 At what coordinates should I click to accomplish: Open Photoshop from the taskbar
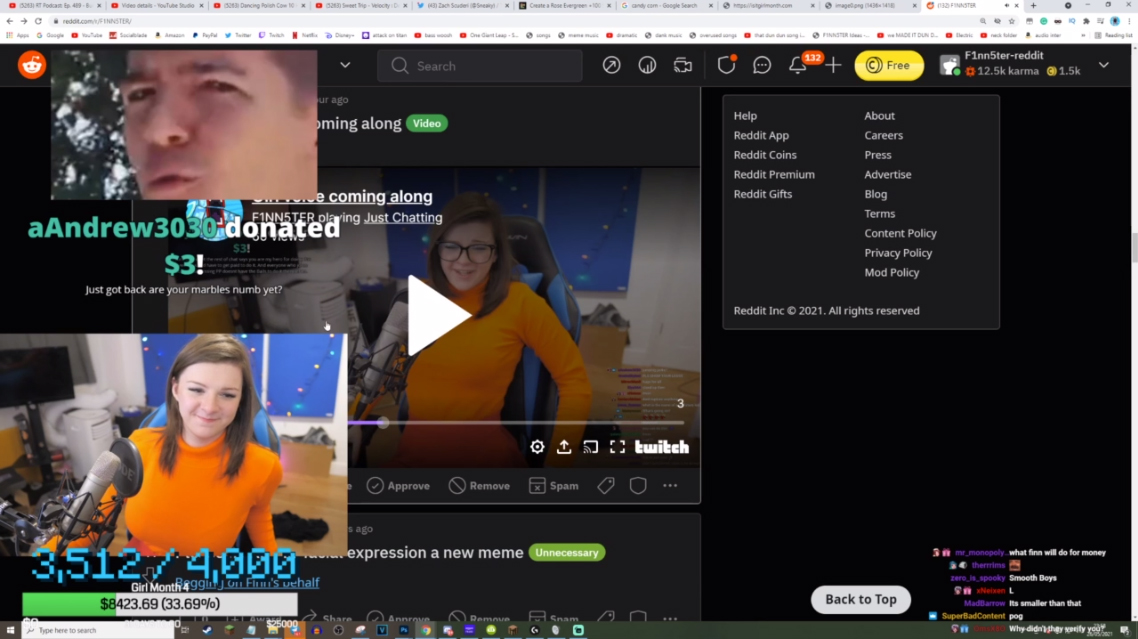pyautogui.click(x=404, y=630)
